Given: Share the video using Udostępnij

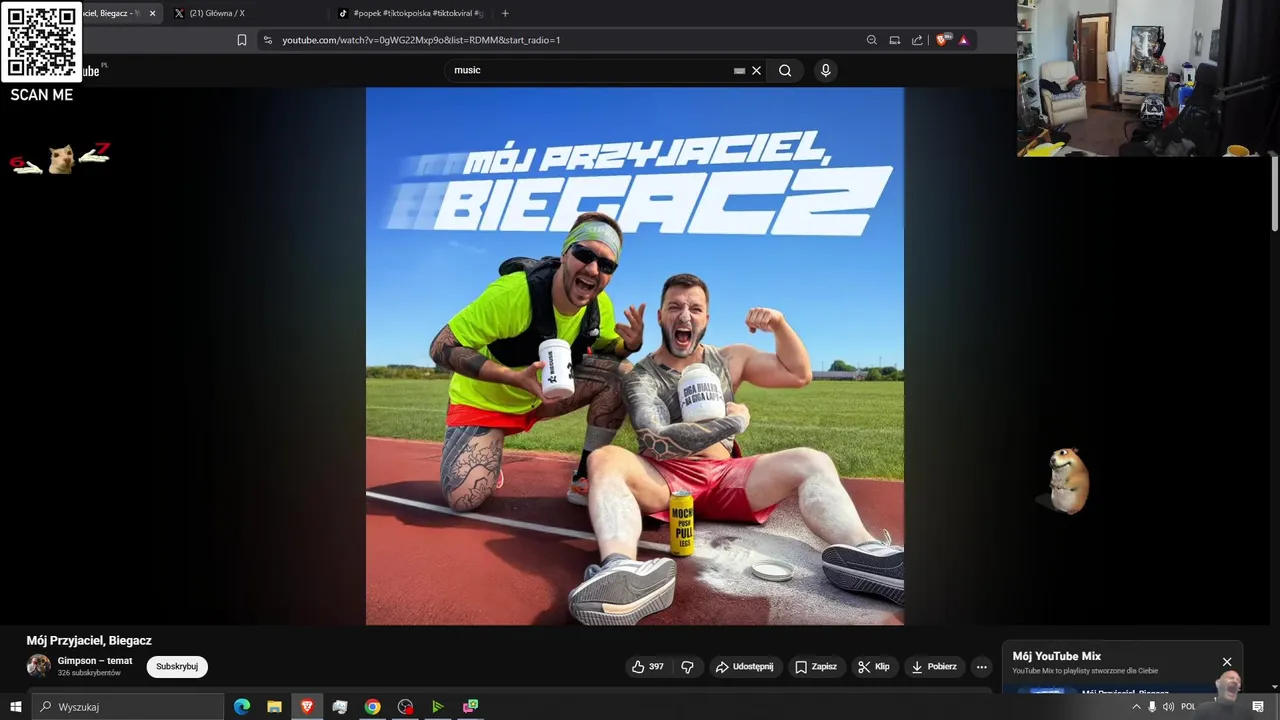Looking at the screenshot, I should point(744,667).
